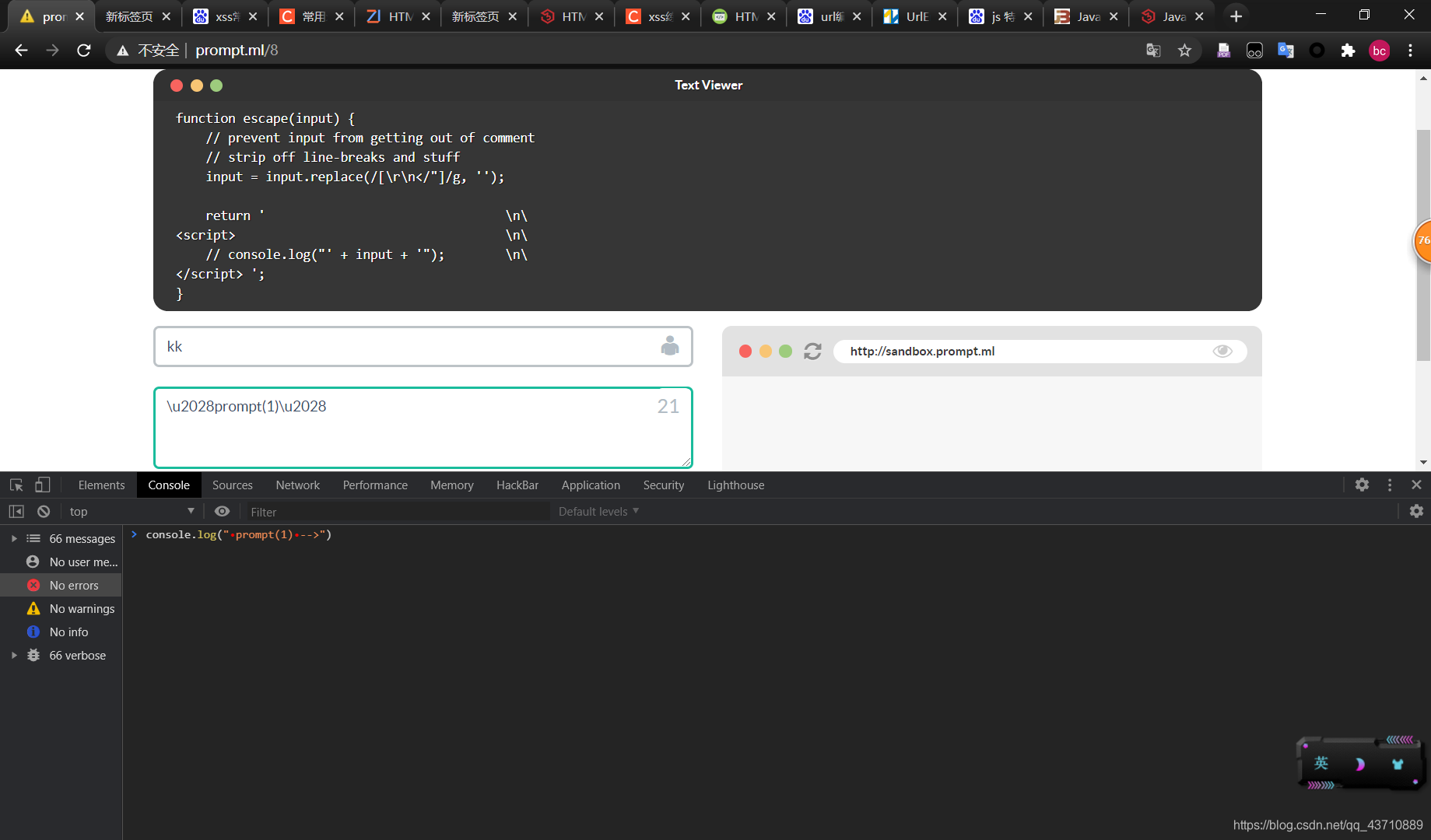Click the console.log prompt(1) input line
The width and height of the screenshot is (1431, 840).
click(x=238, y=534)
